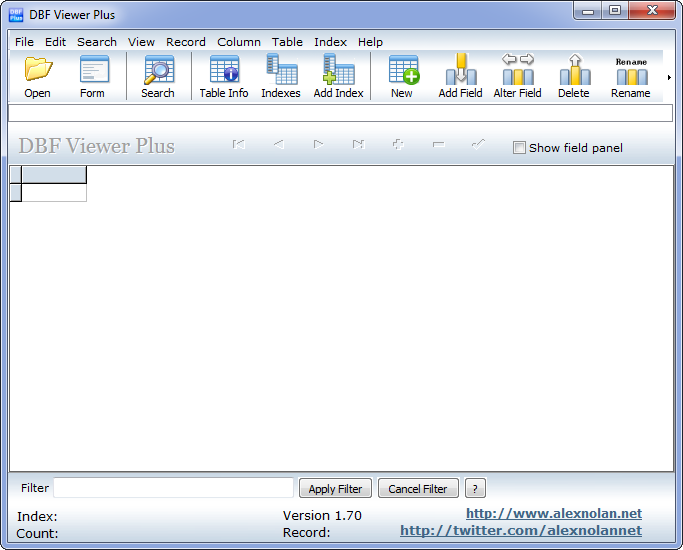Open the Column menu

pyautogui.click(x=239, y=42)
